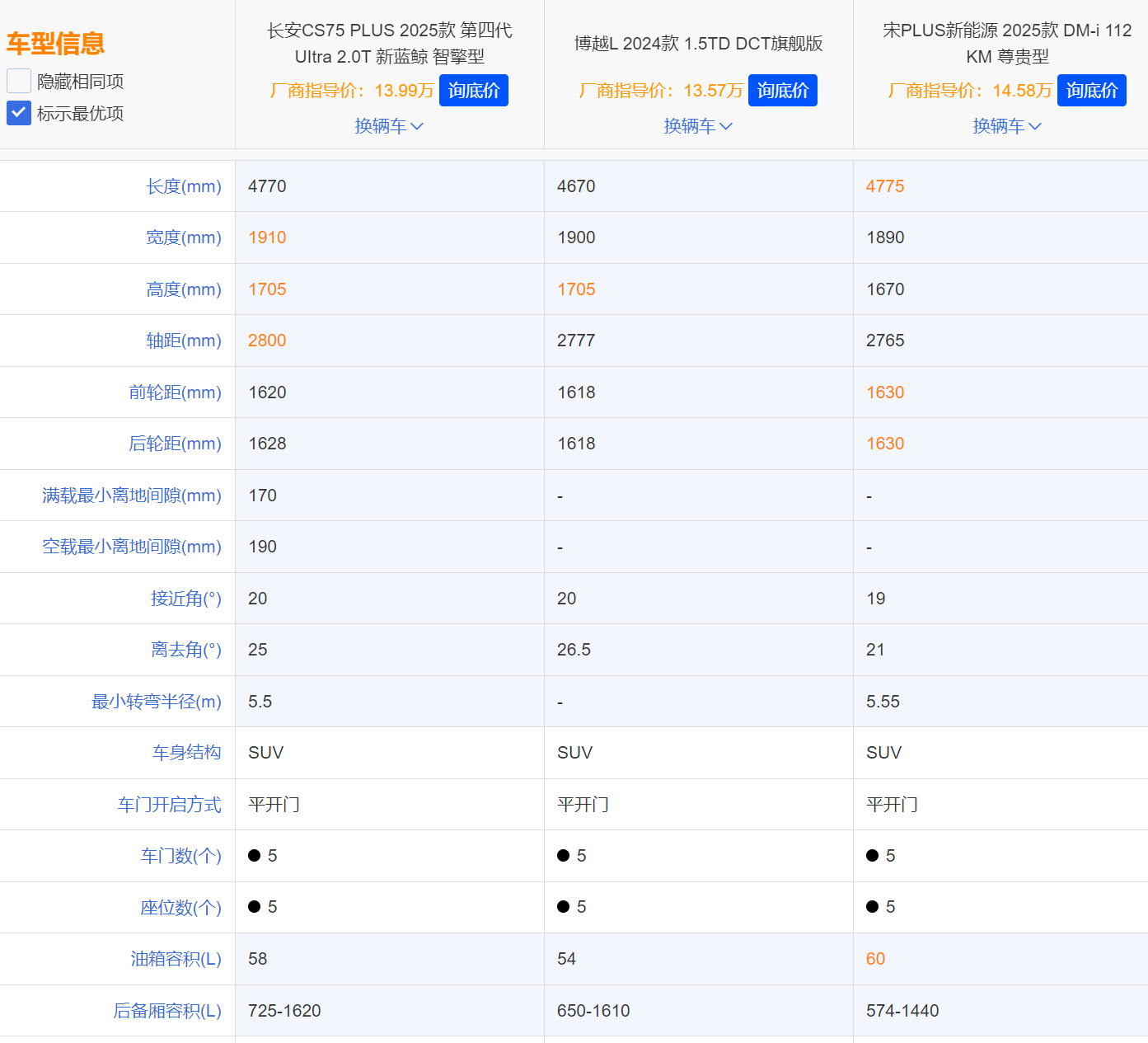Screen dimensions: 1148x1043
Task: Select the highlighted width value 1910
Action: coord(267,237)
